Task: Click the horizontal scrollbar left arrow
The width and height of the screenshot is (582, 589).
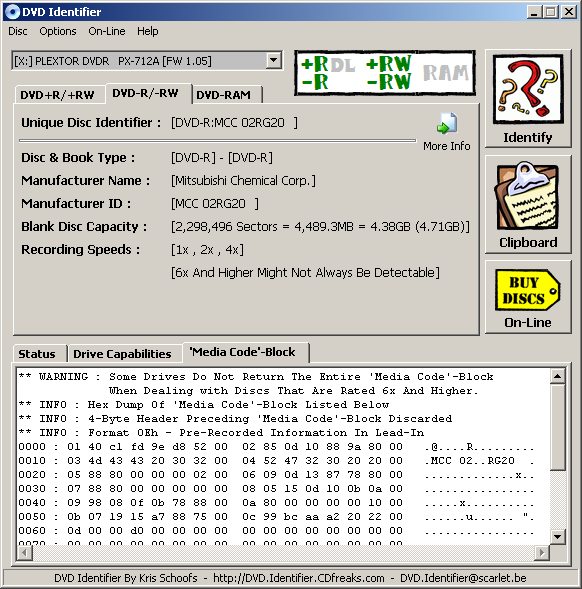Action: click(25, 553)
